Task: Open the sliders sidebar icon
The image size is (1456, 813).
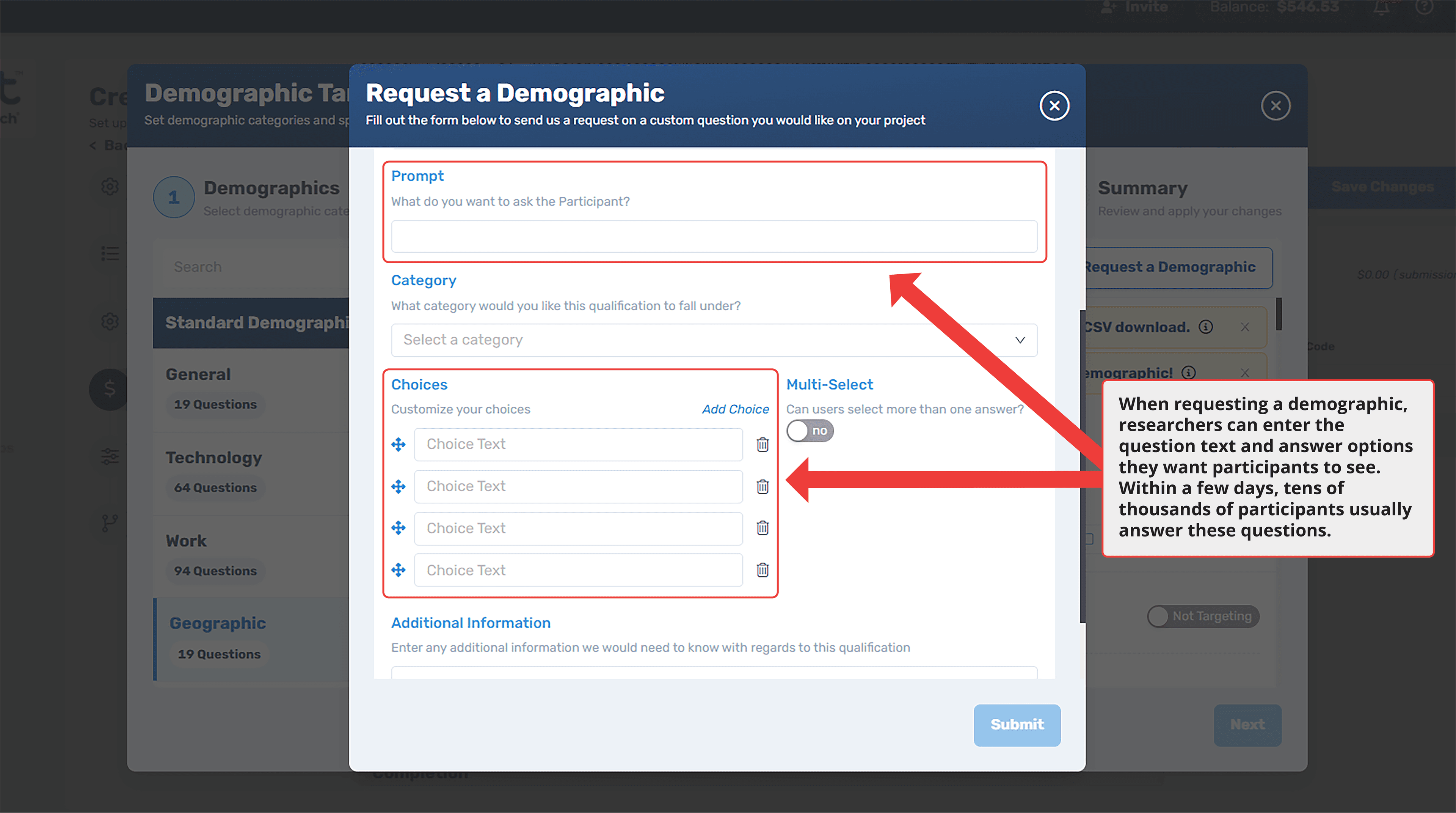Action: (110, 457)
